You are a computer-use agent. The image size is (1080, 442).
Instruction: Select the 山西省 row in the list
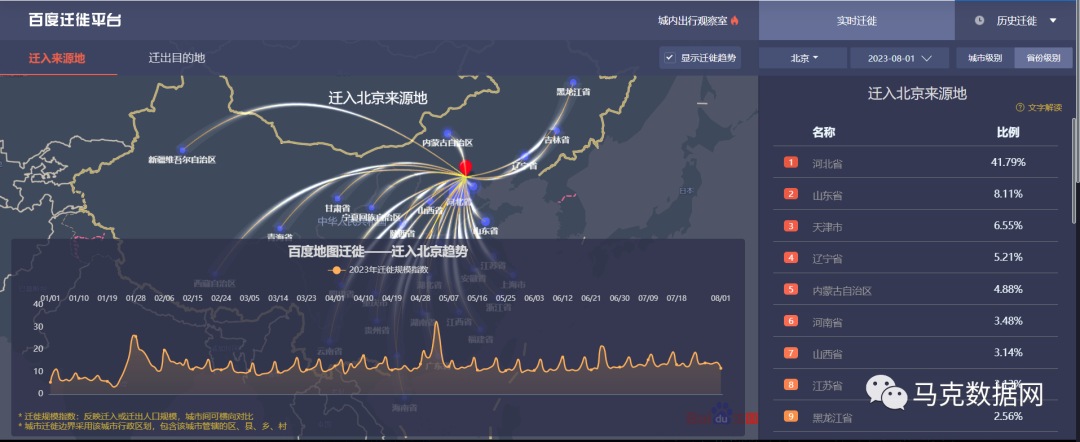pyautogui.click(x=915, y=353)
